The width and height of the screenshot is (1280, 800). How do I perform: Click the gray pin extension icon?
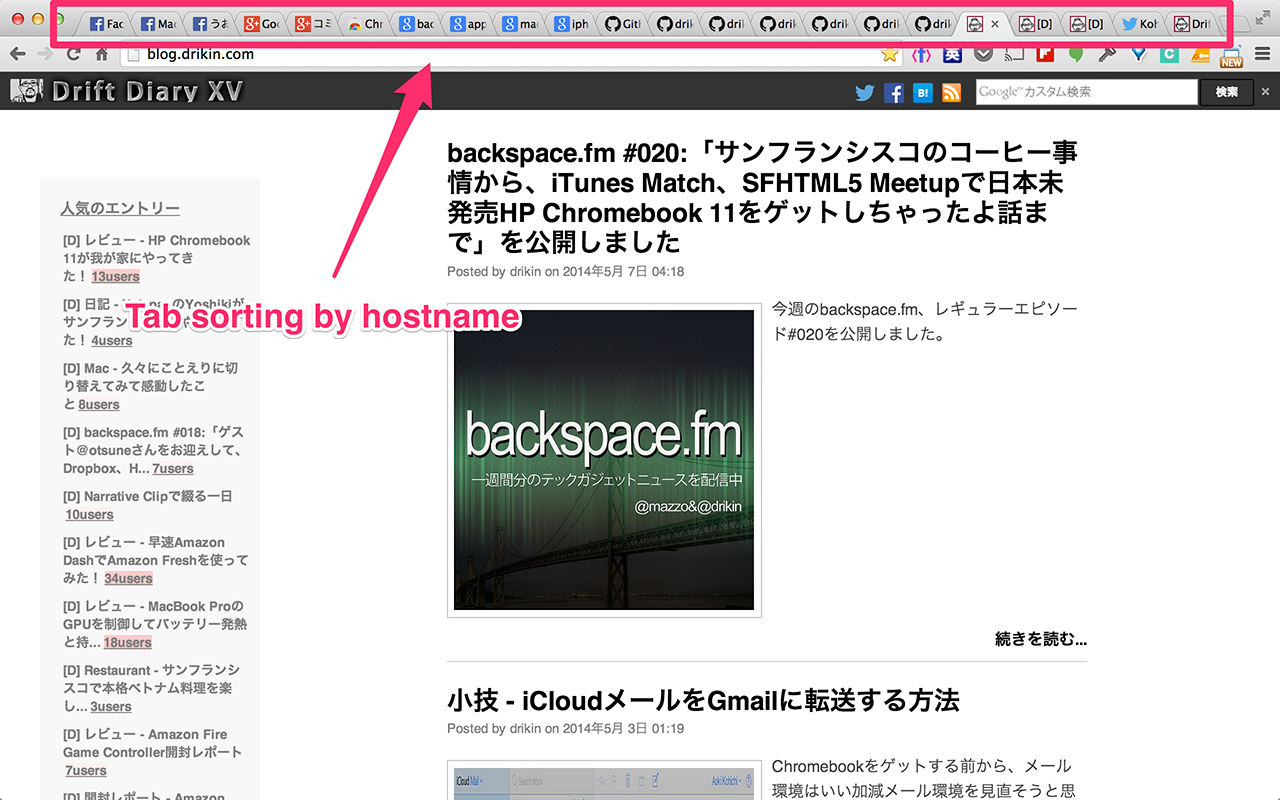click(1107, 55)
